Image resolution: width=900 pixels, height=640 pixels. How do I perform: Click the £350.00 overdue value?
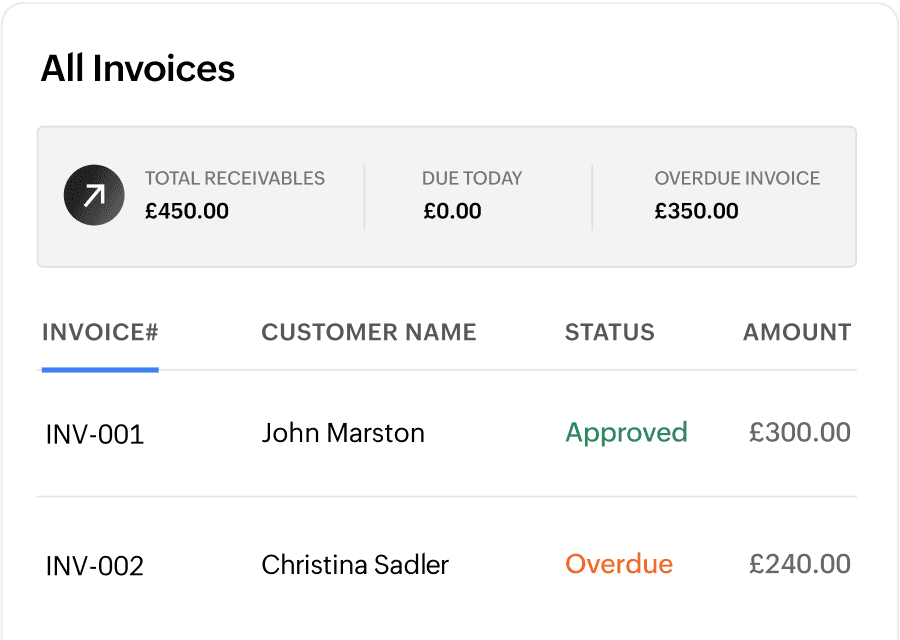click(x=696, y=211)
